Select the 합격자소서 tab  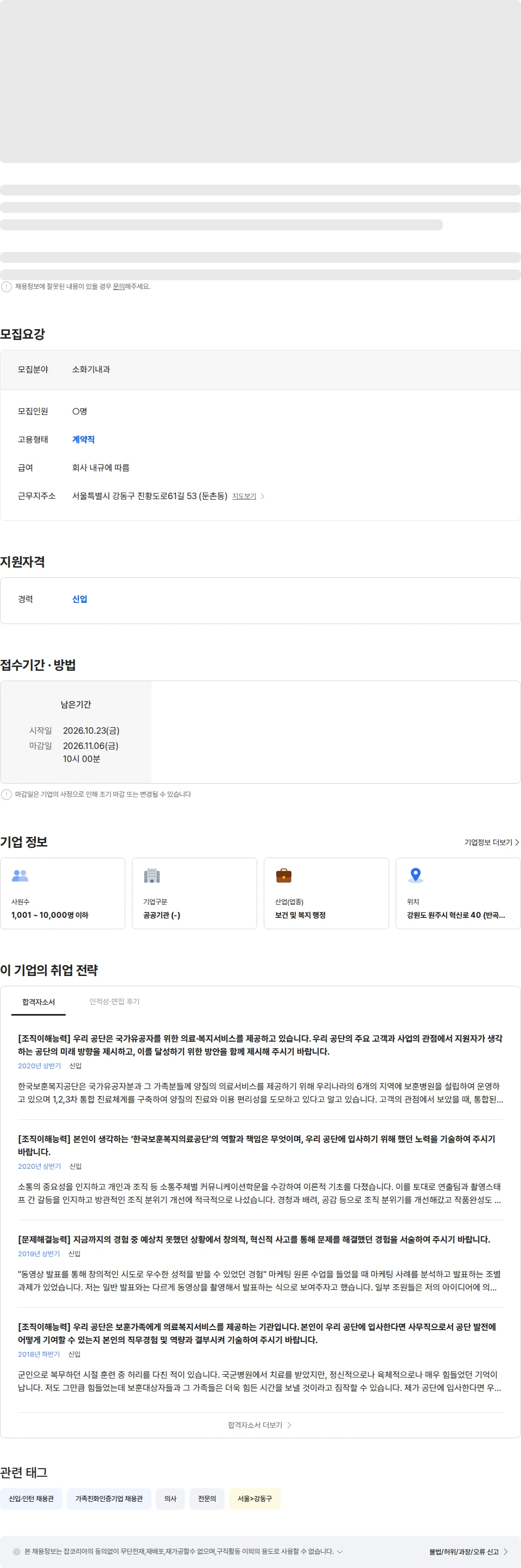point(39,1002)
